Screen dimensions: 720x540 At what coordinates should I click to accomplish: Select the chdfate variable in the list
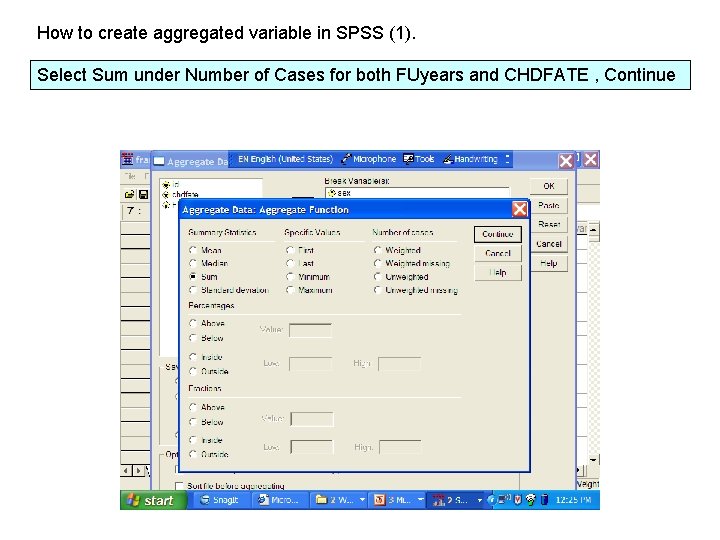(x=180, y=195)
